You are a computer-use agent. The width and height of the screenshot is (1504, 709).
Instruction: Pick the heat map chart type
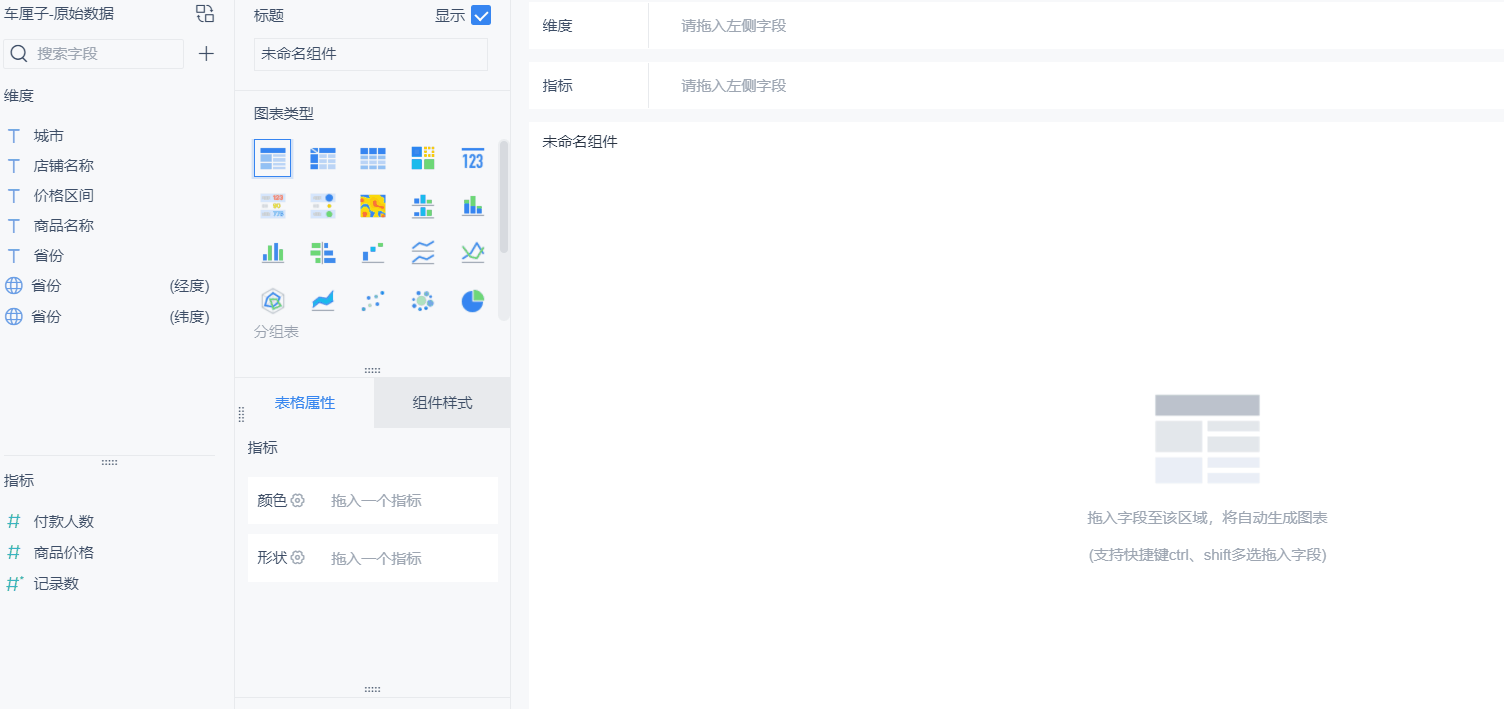(372, 205)
